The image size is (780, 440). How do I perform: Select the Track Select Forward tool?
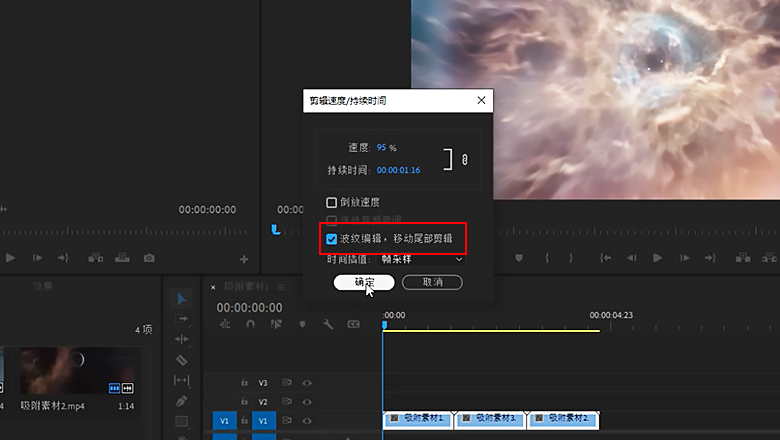pyautogui.click(x=182, y=319)
